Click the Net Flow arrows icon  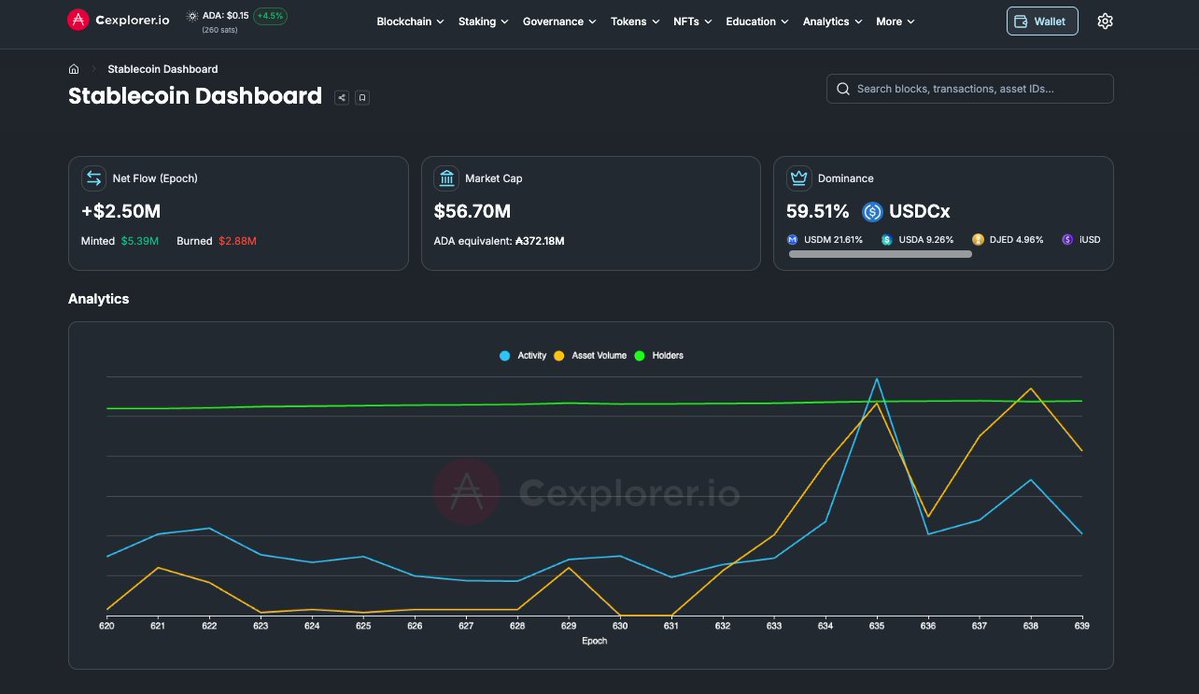93,178
